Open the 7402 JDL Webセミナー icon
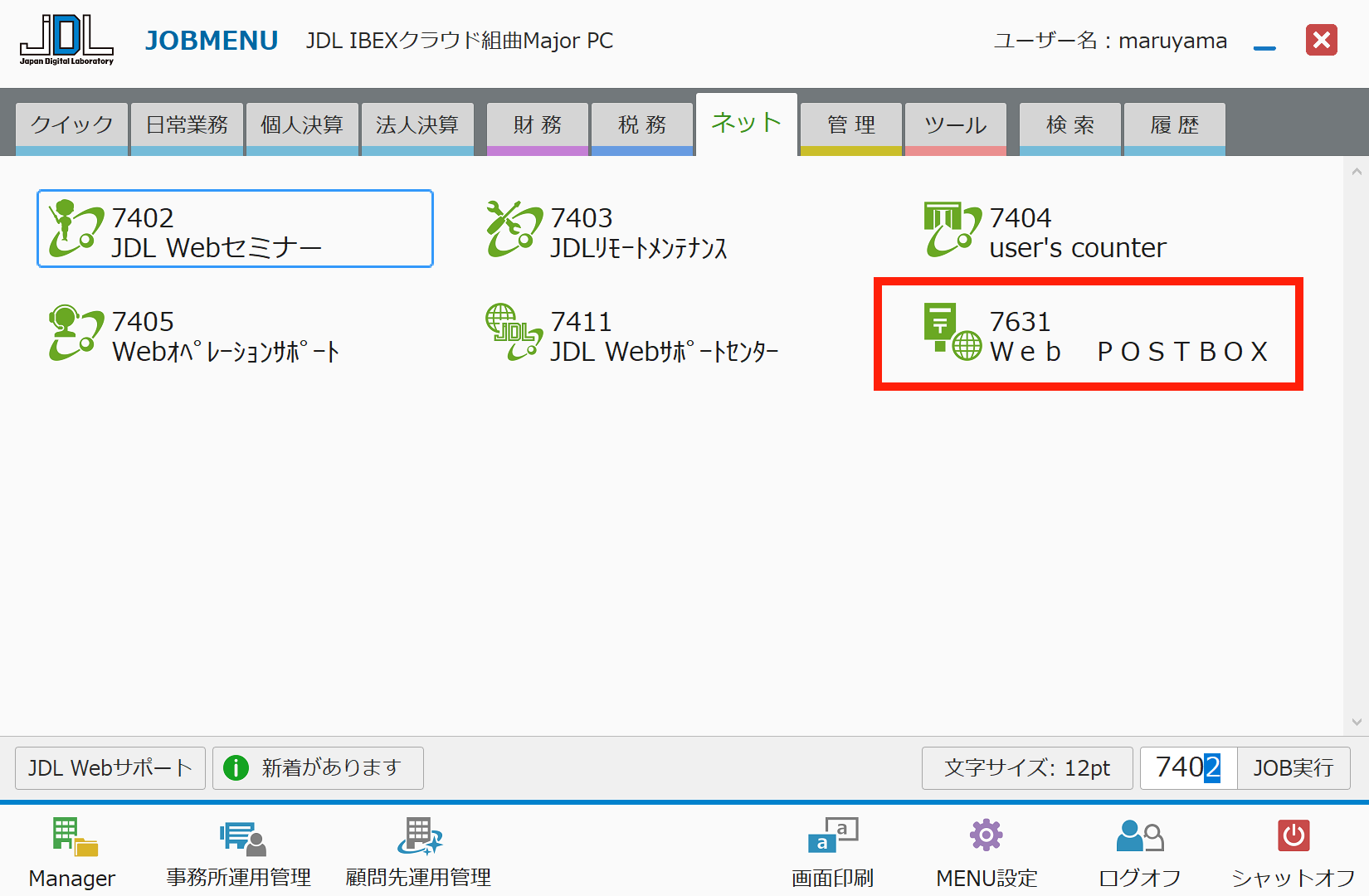The width and height of the screenshot is (1369, 896). (x=76, y=229)
